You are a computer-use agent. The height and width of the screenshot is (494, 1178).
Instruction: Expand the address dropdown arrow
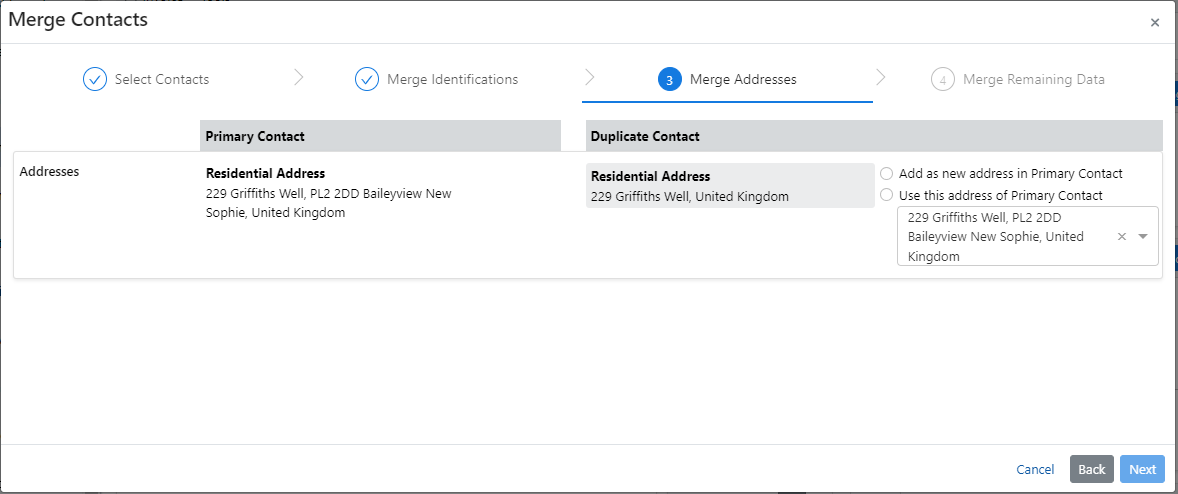(1143, 237)
